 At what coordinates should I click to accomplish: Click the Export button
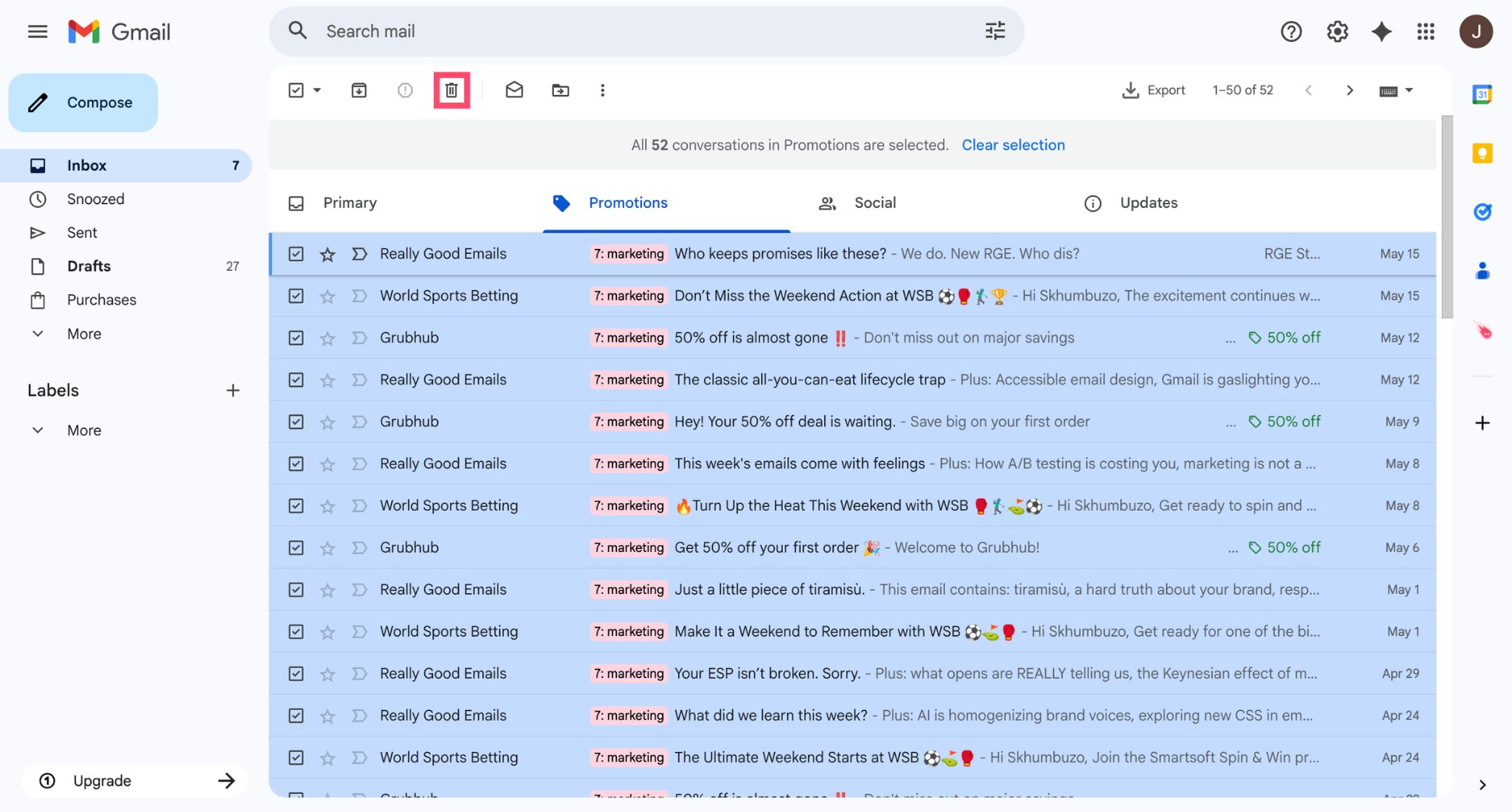[1154, 90]
